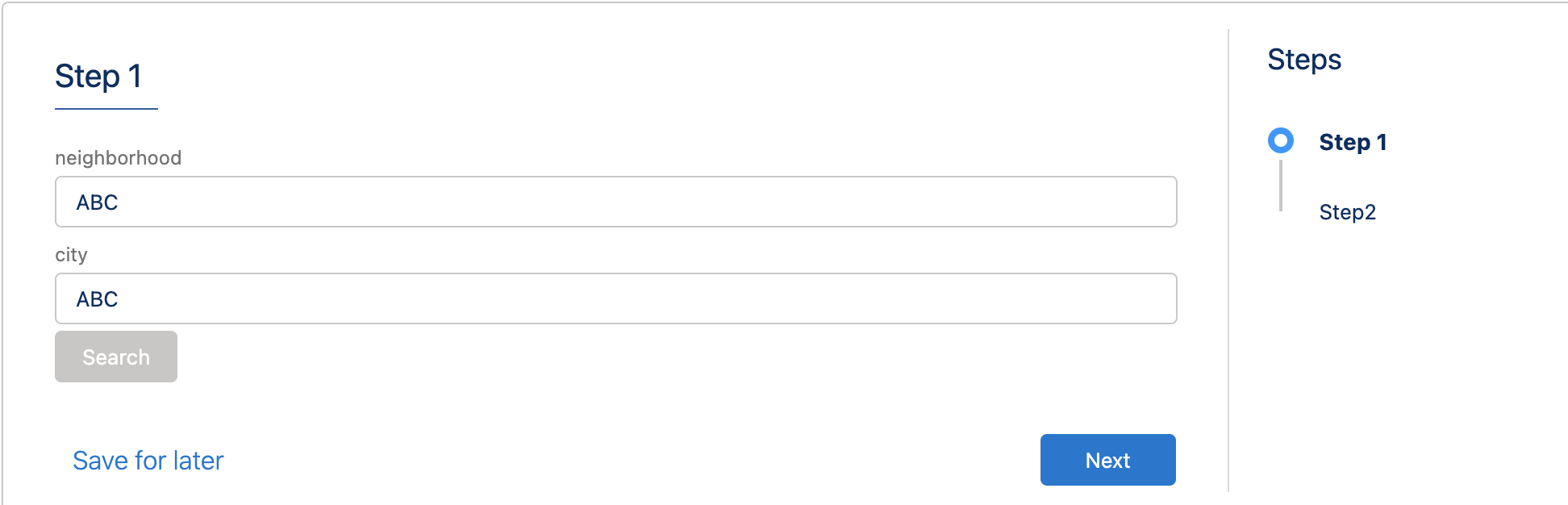Click the connector line between steps

[1280, 186]
